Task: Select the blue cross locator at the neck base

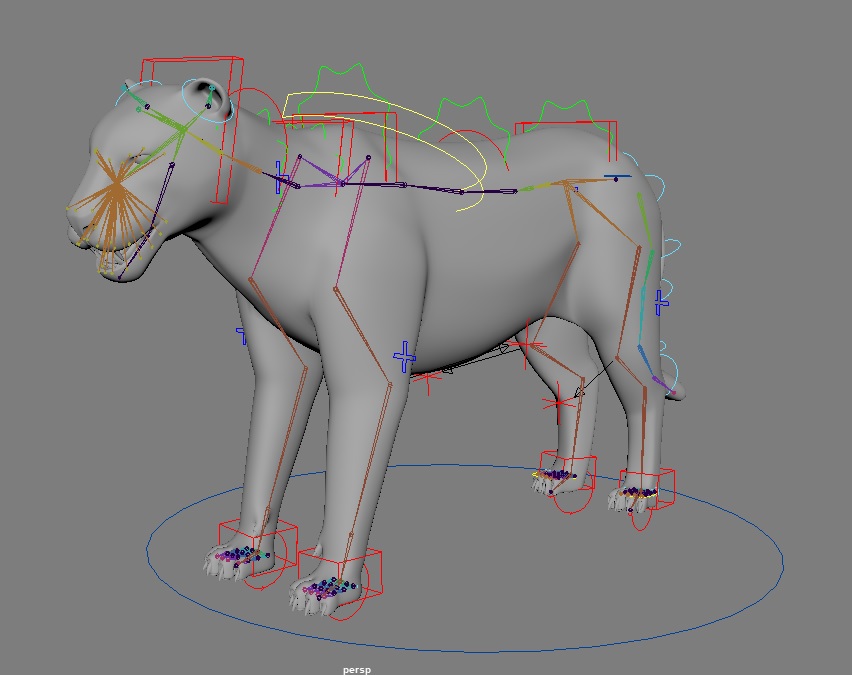Action: pos(280,177)
